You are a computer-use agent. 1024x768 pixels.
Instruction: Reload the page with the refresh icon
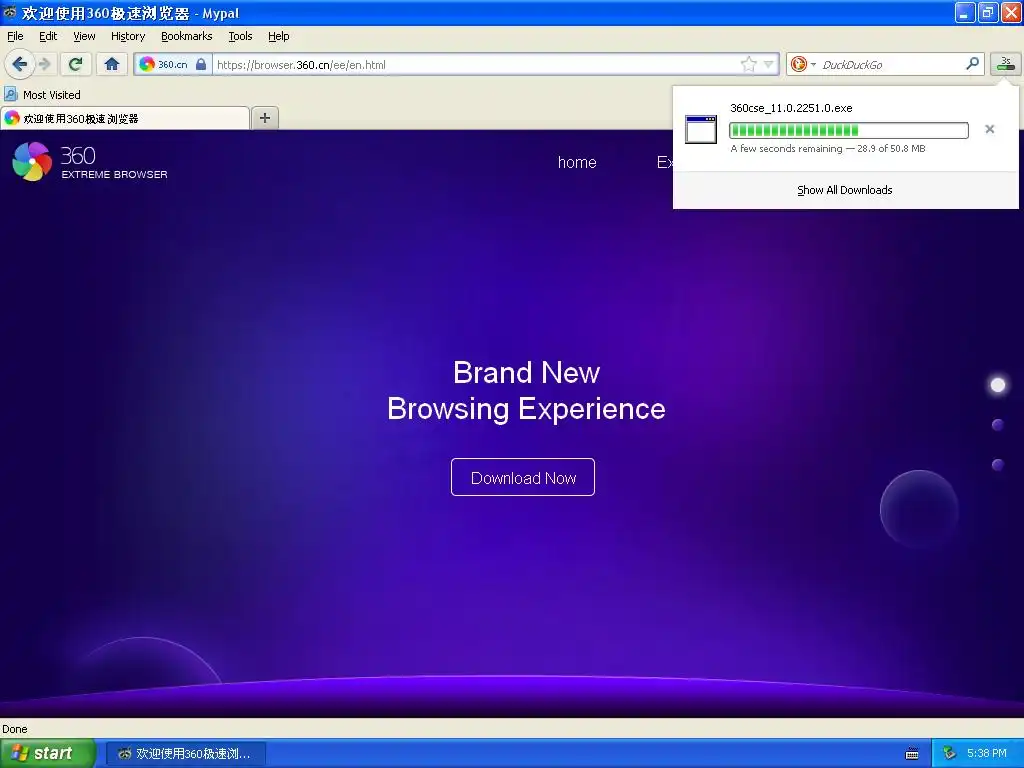(75, 64)
